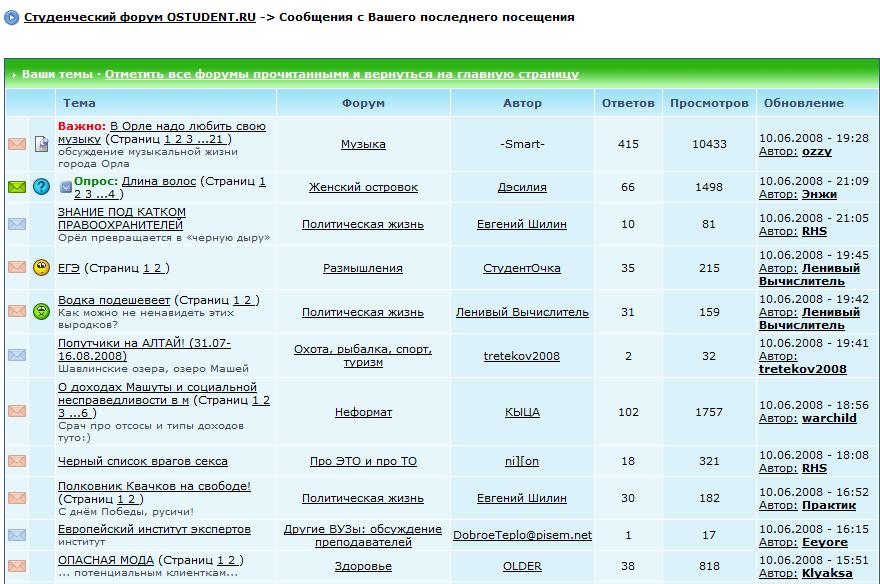Click envelope icon in ЕГЭ row
The width and height of the screenshot is (880, 584).
tap(17, 267)
